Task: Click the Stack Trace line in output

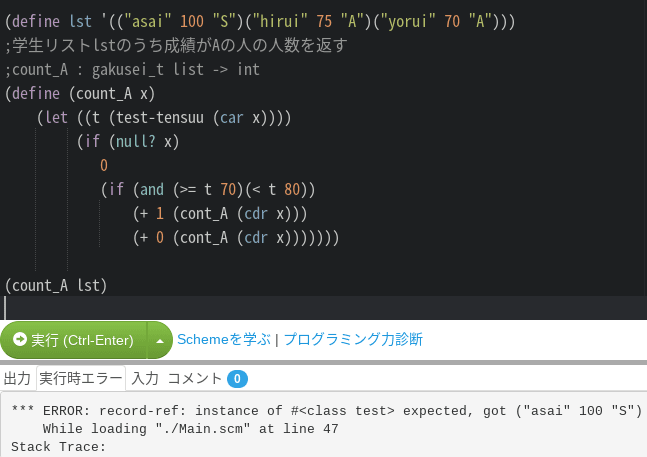Action: click(59, 447)
